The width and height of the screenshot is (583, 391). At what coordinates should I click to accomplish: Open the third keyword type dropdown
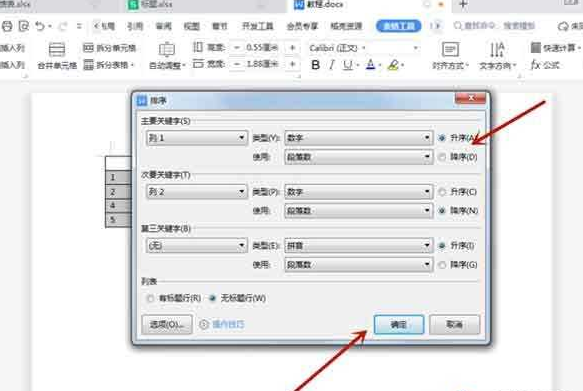click(358, 245)
